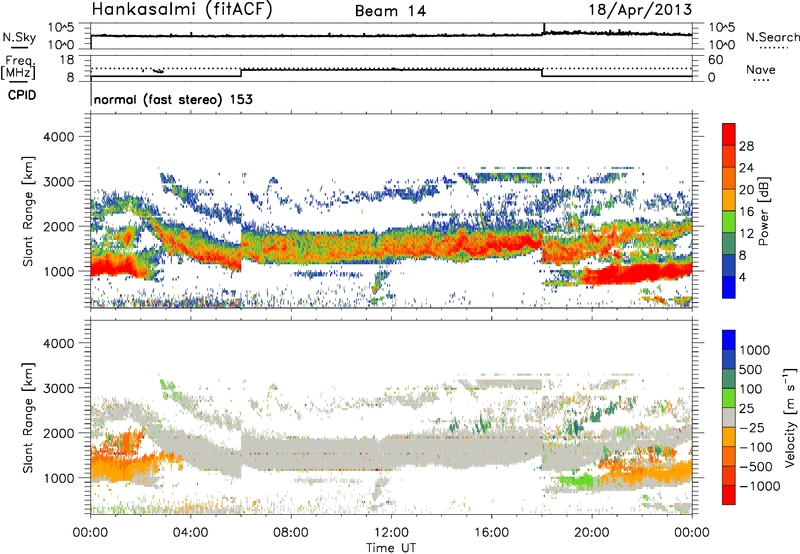This screenshot has height=554, width=800.
Task: Click the 12:00 time tick label
Action: pos(391,533)
